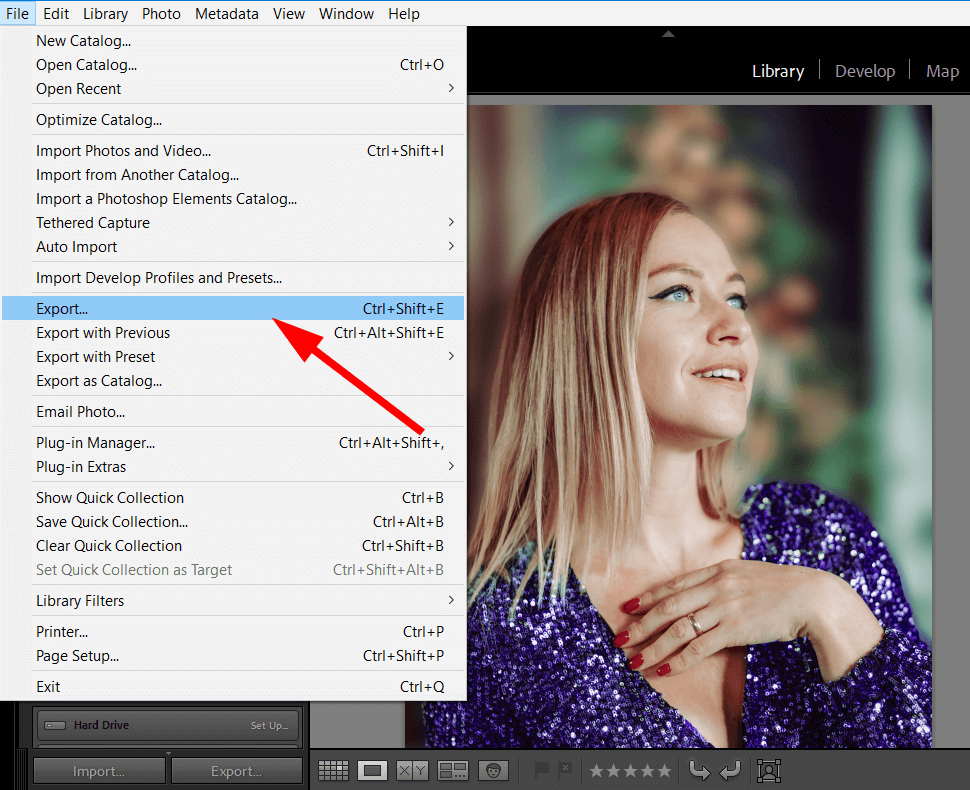Select Export as Catalog
The height and width of the screenshot is (790, 970).
tap(233, 381)
